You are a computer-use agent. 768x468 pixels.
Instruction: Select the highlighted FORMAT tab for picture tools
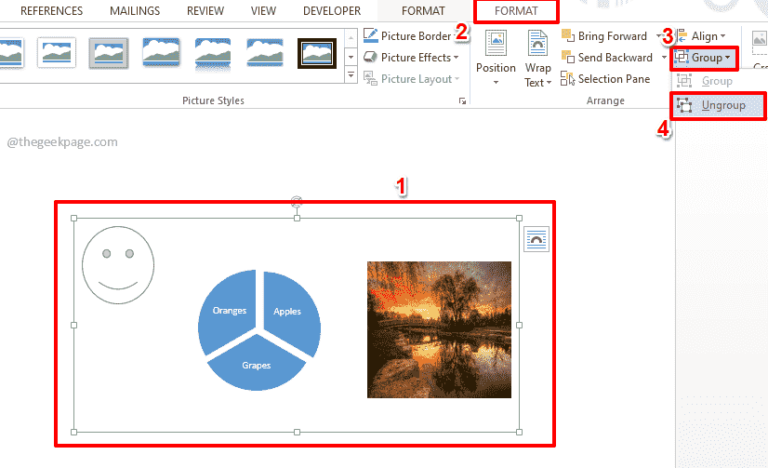pyautogui.click(x=516, y=11)
